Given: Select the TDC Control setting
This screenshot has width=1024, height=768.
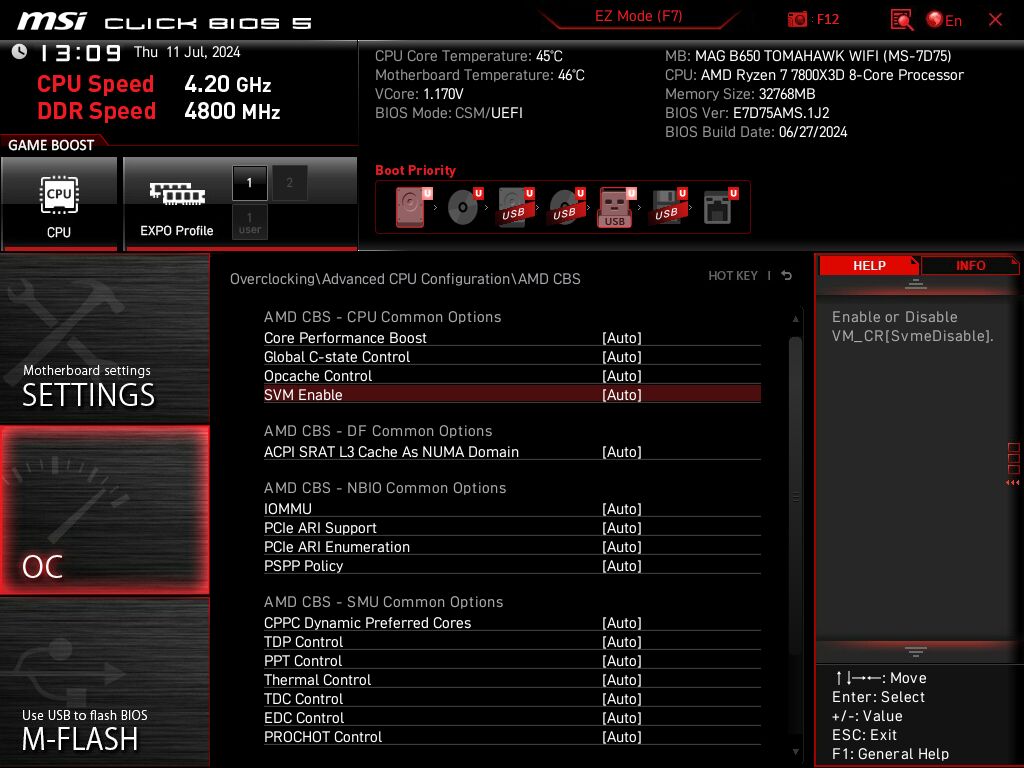Looking at the screenshot, I should [512, 699].
